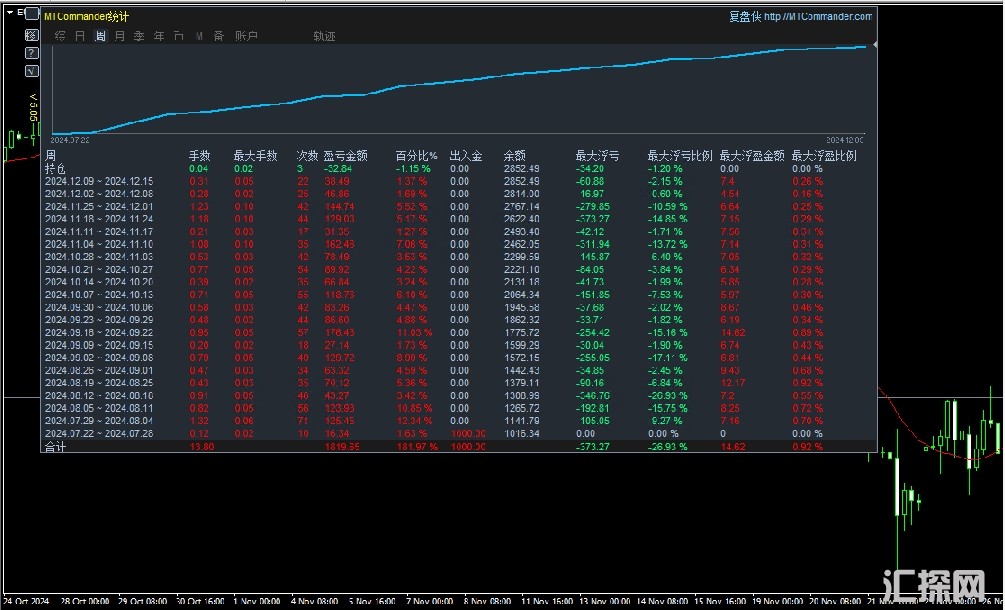This screenshot has width=1005, height=610.
Task: Click the 轨迹 trajectory button
Action: click(x=324, y=36)
